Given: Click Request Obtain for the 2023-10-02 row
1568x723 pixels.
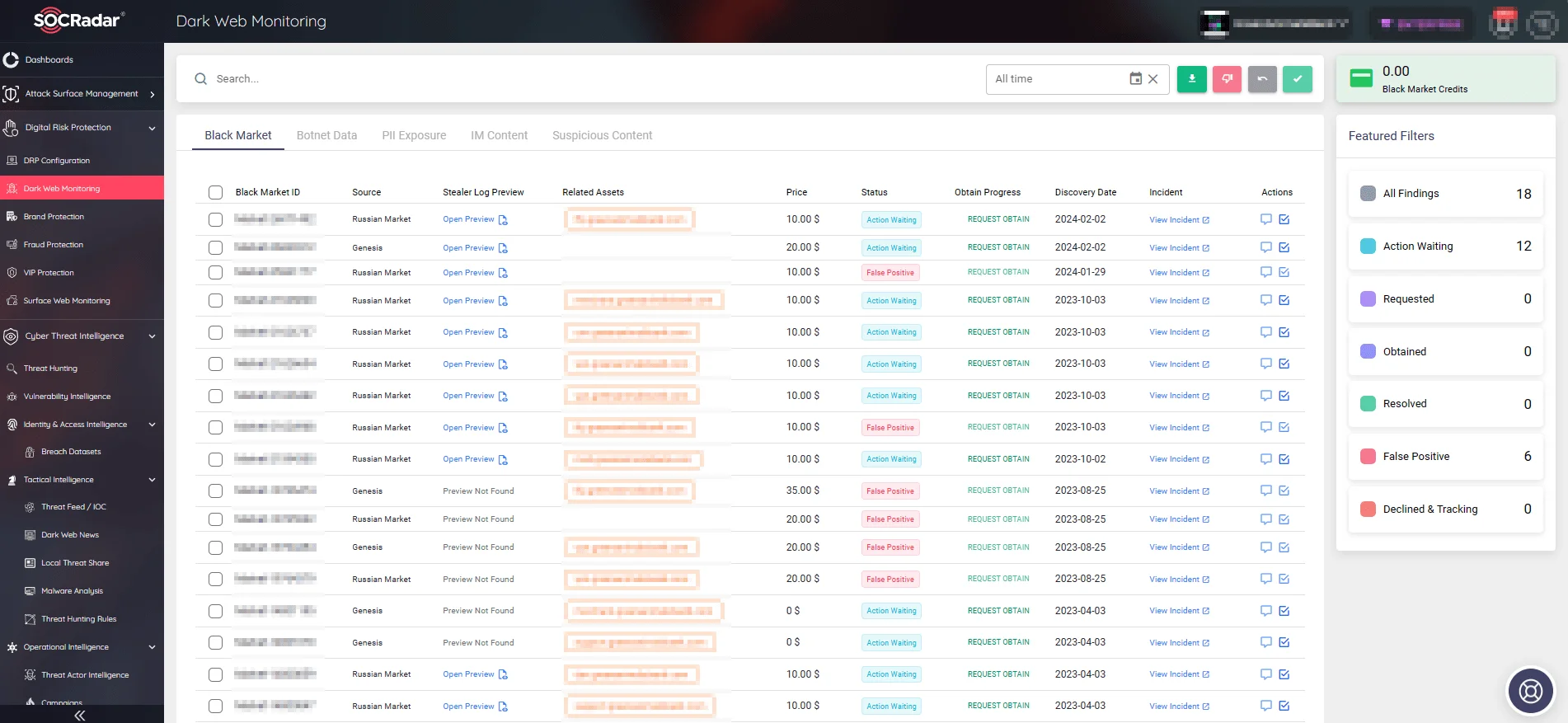Looking at the screenshot, I should [x=998, y=459].
